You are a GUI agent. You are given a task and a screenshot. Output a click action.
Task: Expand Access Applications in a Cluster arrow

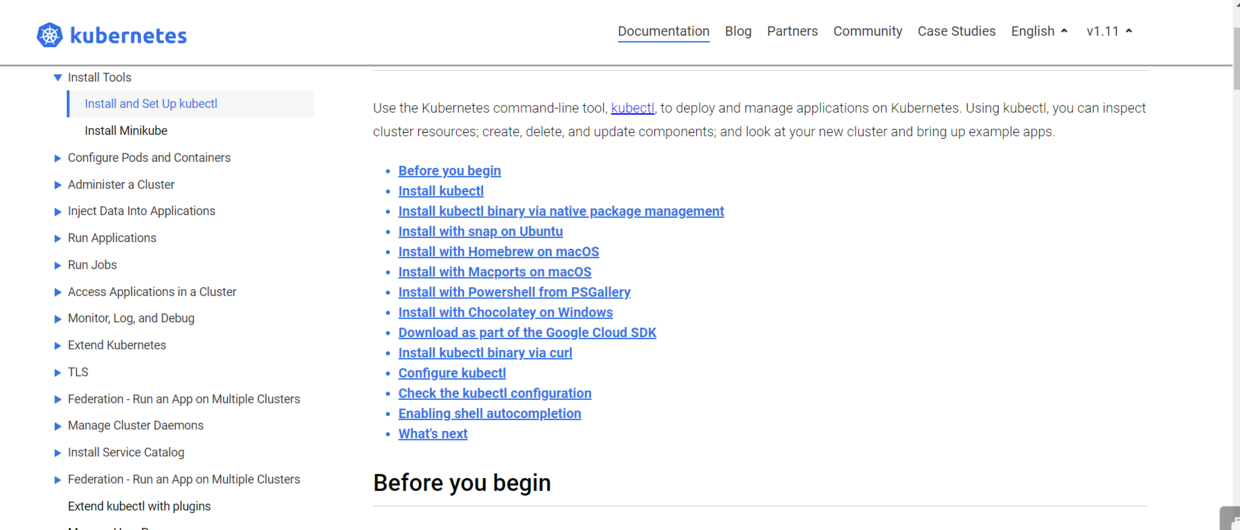pyautogui.click(x=58, y=292)
